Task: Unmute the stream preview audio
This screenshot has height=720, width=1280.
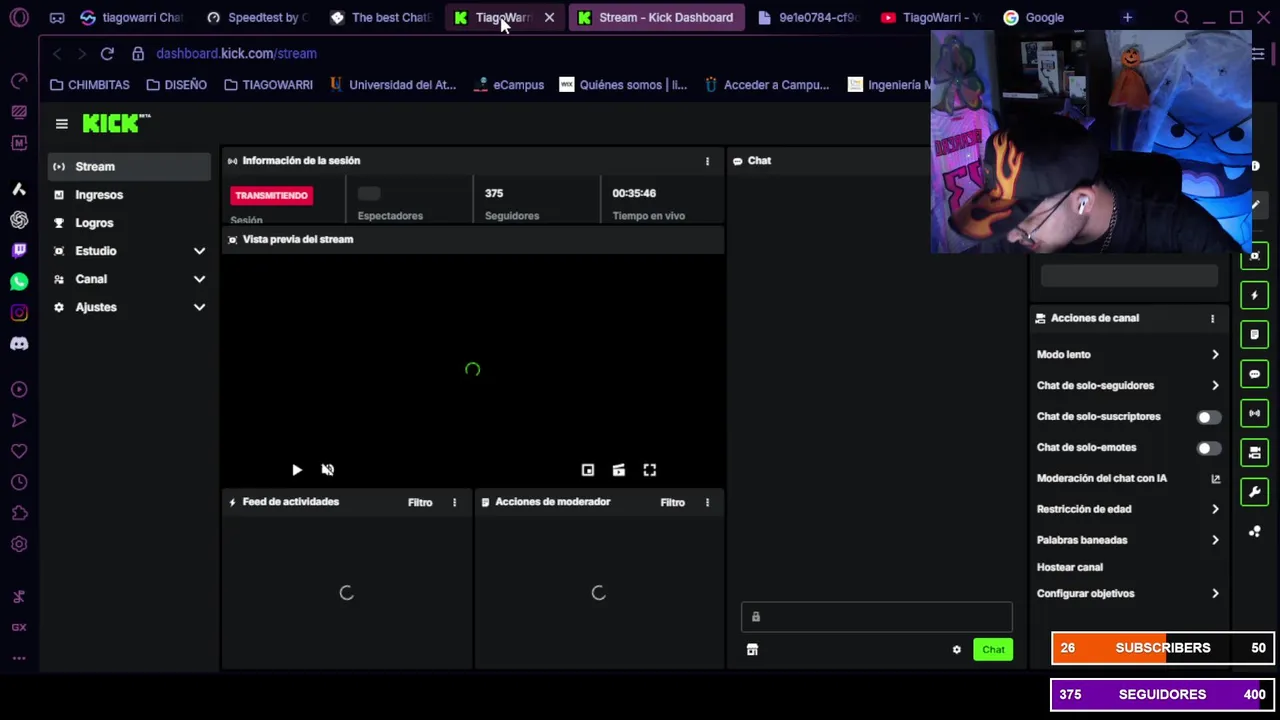Action: [x=327, y=470]
